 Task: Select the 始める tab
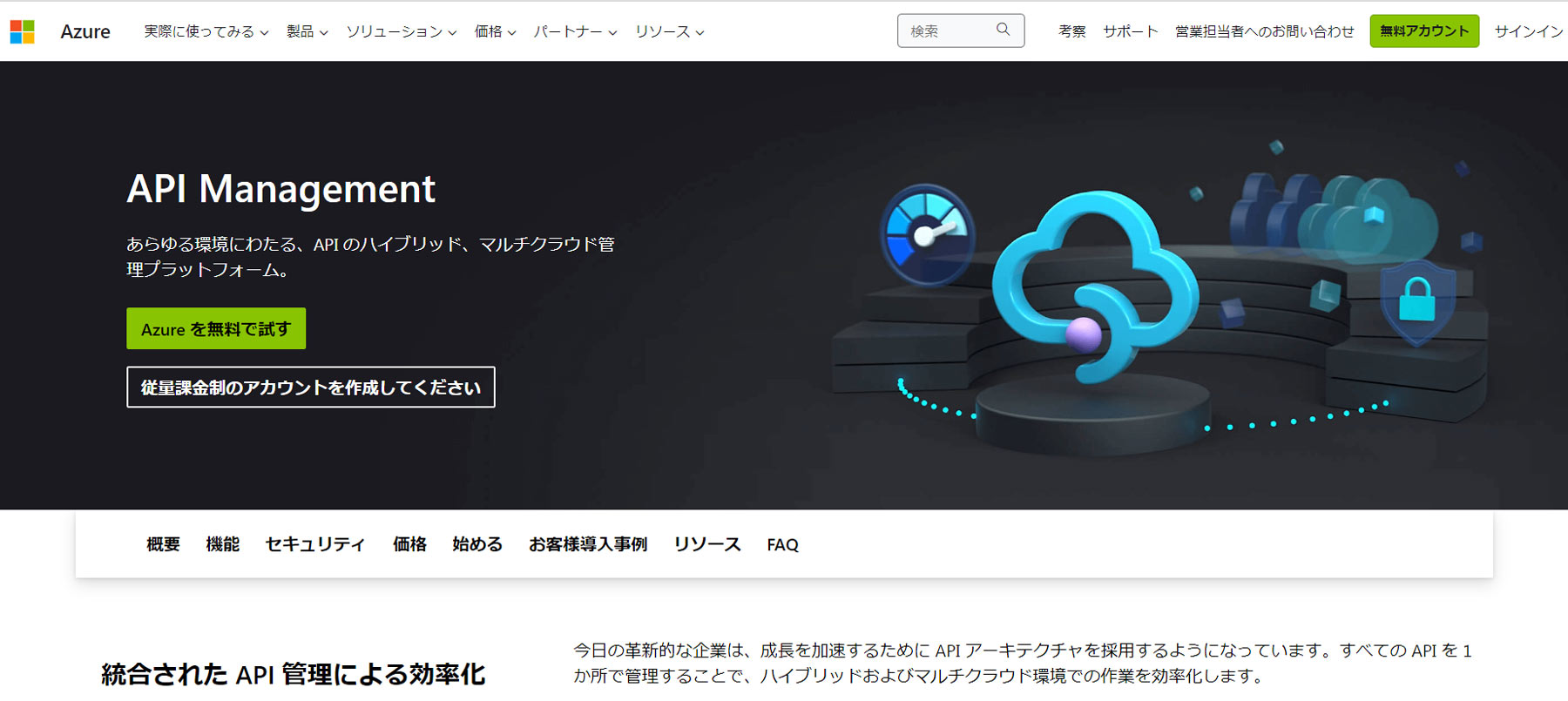477,544
